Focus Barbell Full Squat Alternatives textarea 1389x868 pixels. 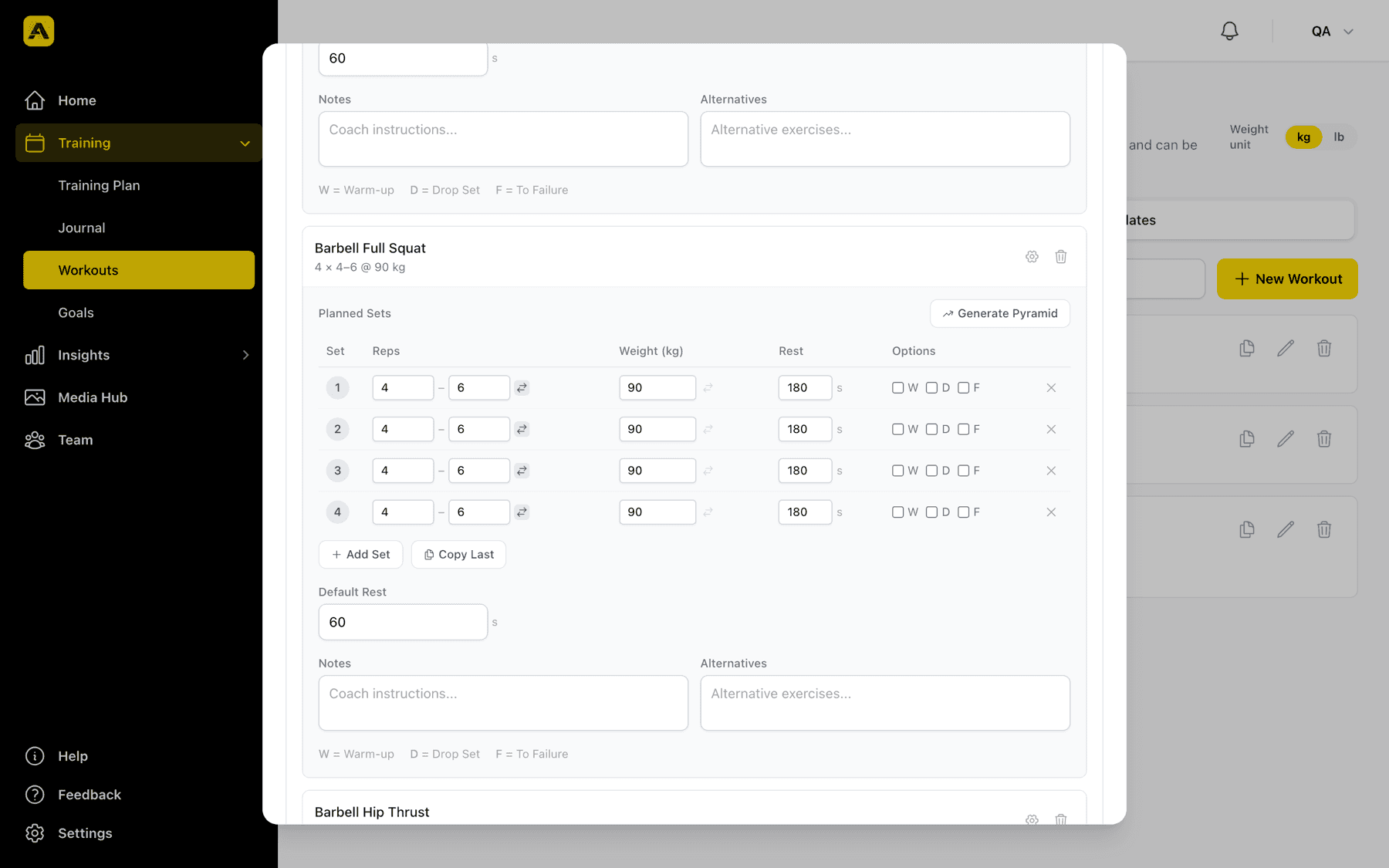[885, 703]
